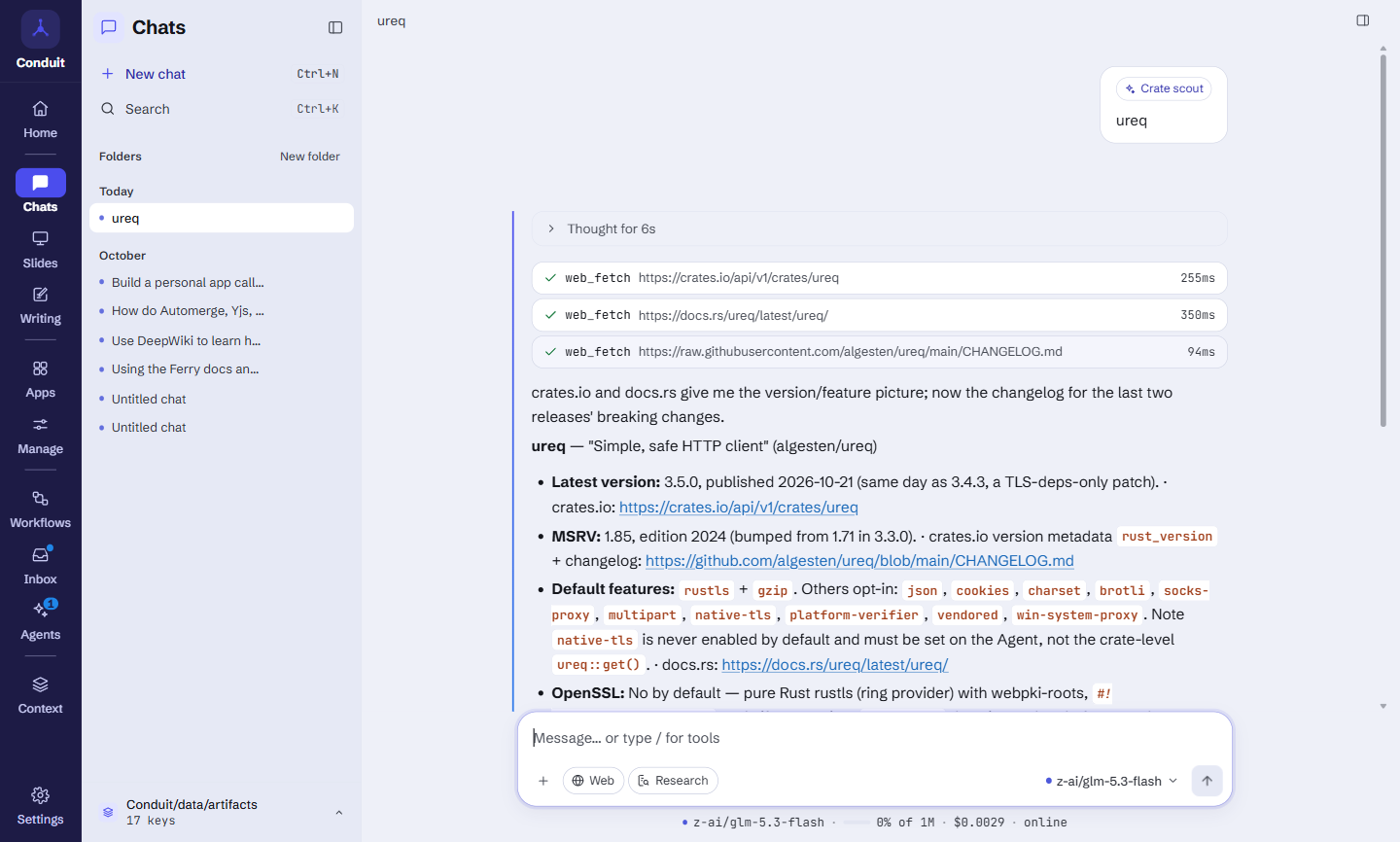Image resolution: width=1400 pixels, height=842 pixels.
Task: Go to Home in sidebar
Action: coord(40,120)
